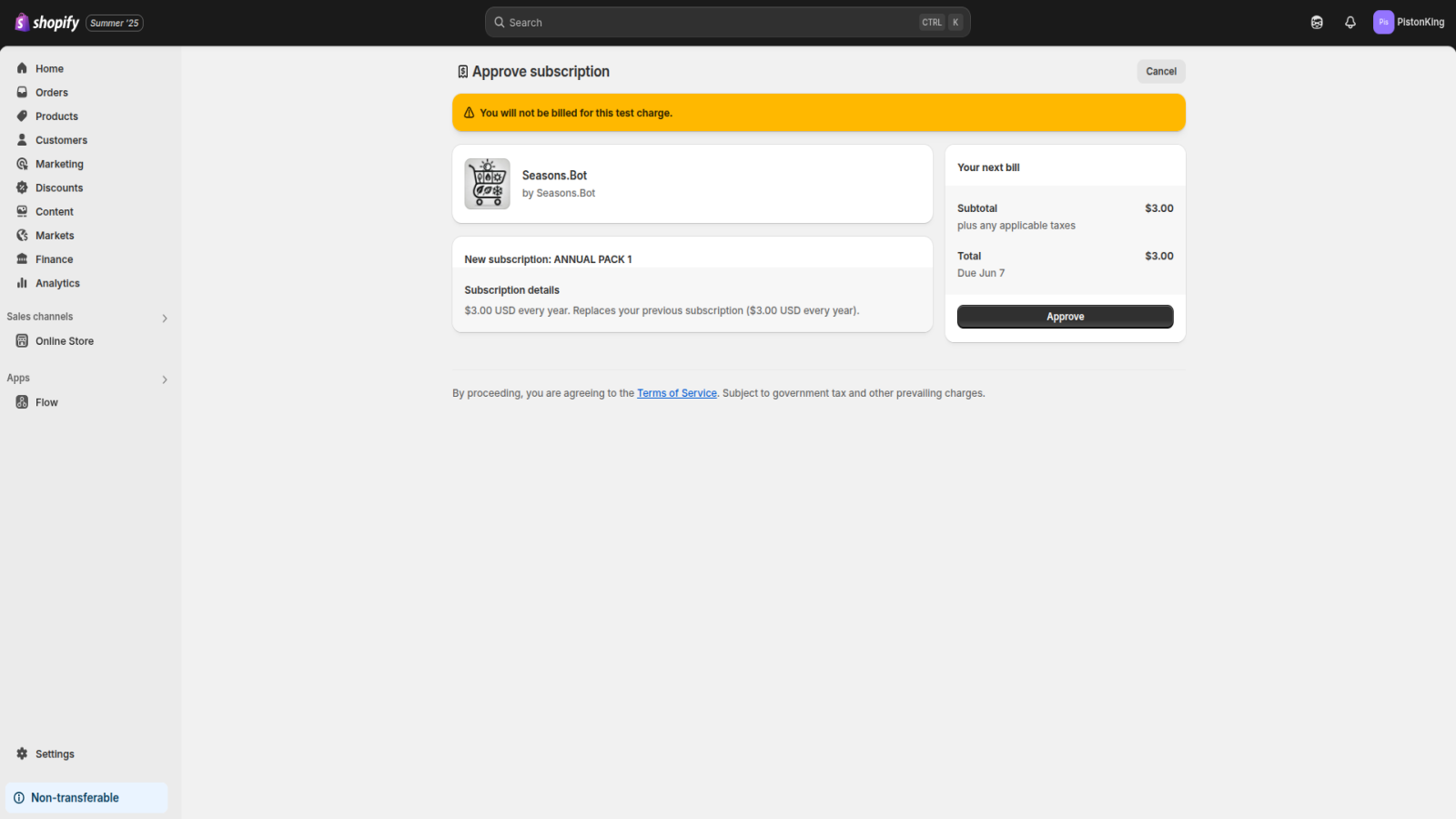Open Shopify notifications bell
This screenshot has width=1456, height=819.
pyautogui.click(x=1350, y=22)
